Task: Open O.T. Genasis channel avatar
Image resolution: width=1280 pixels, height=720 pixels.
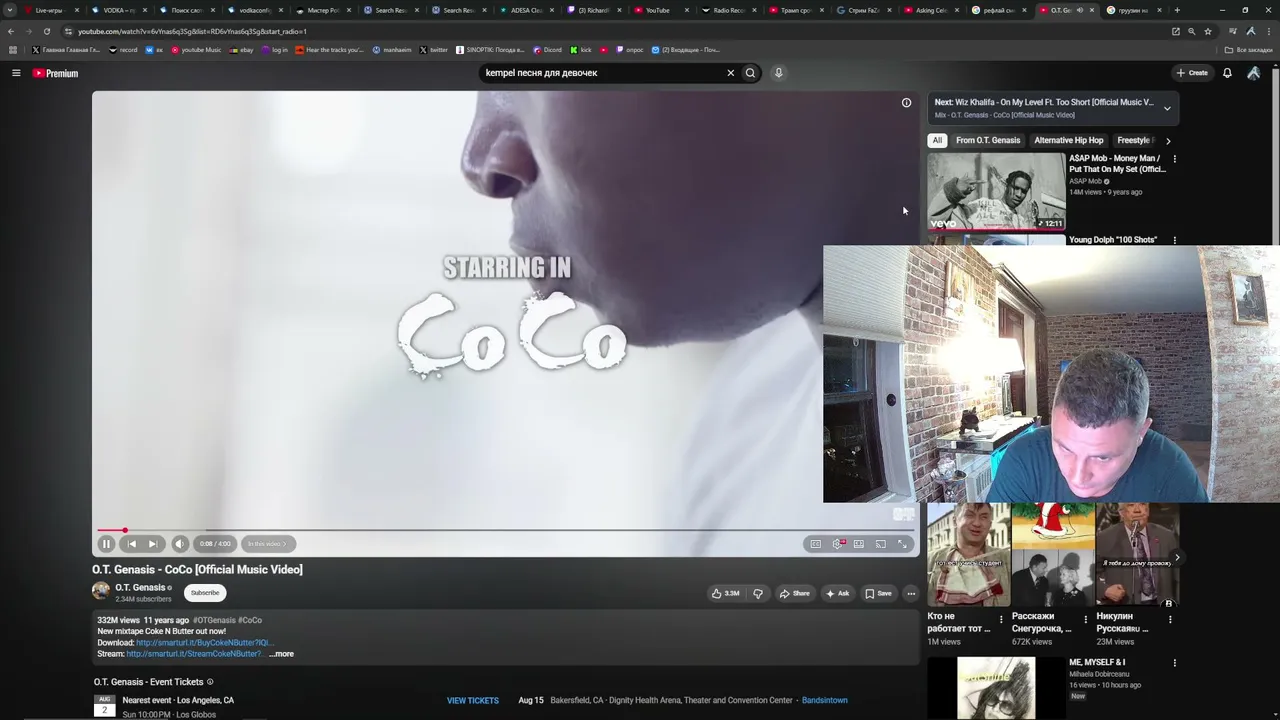Action: coord(101,591)
